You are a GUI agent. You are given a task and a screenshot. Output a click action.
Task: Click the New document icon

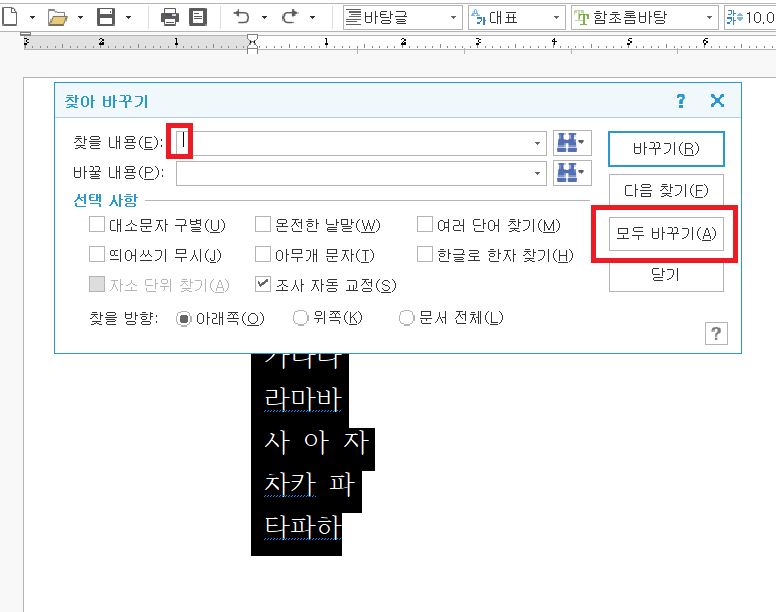click(x=10, y=17)
